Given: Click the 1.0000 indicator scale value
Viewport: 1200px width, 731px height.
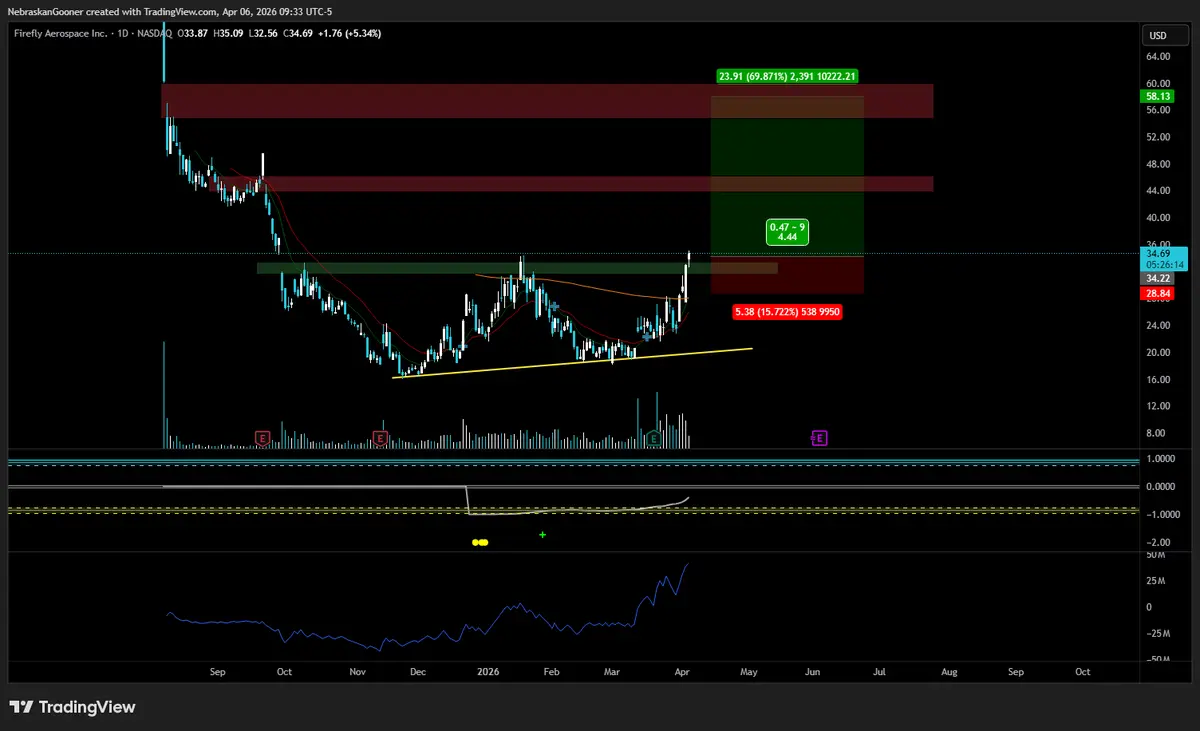Looking at the screenshot, I should [1160, 459].
